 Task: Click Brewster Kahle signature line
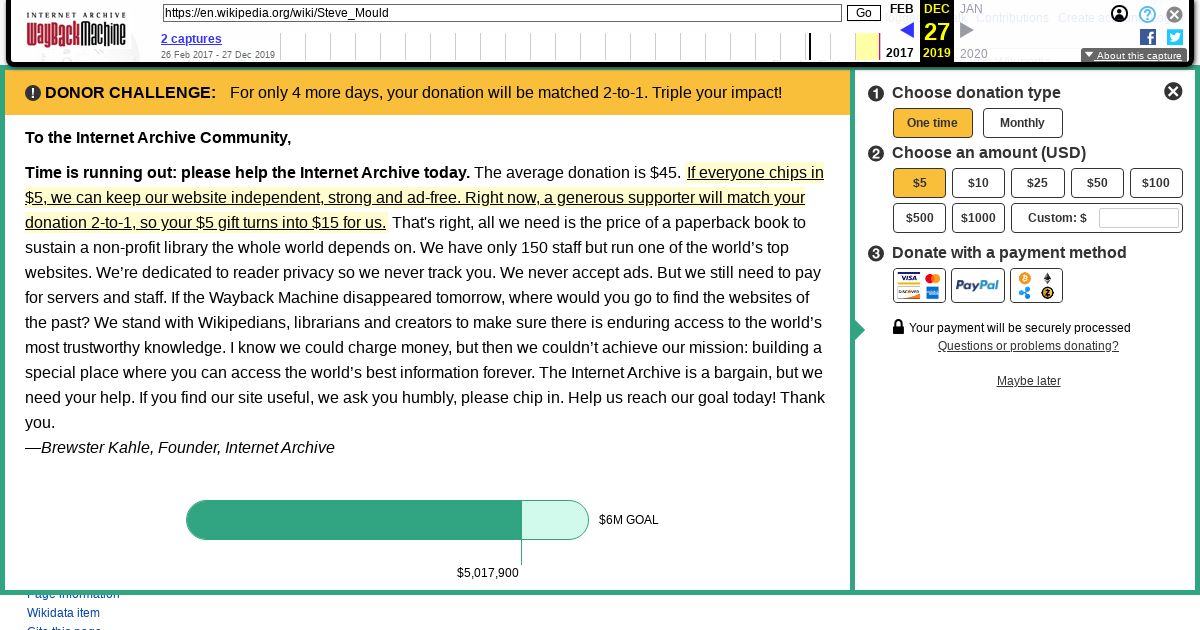(180, 448)
